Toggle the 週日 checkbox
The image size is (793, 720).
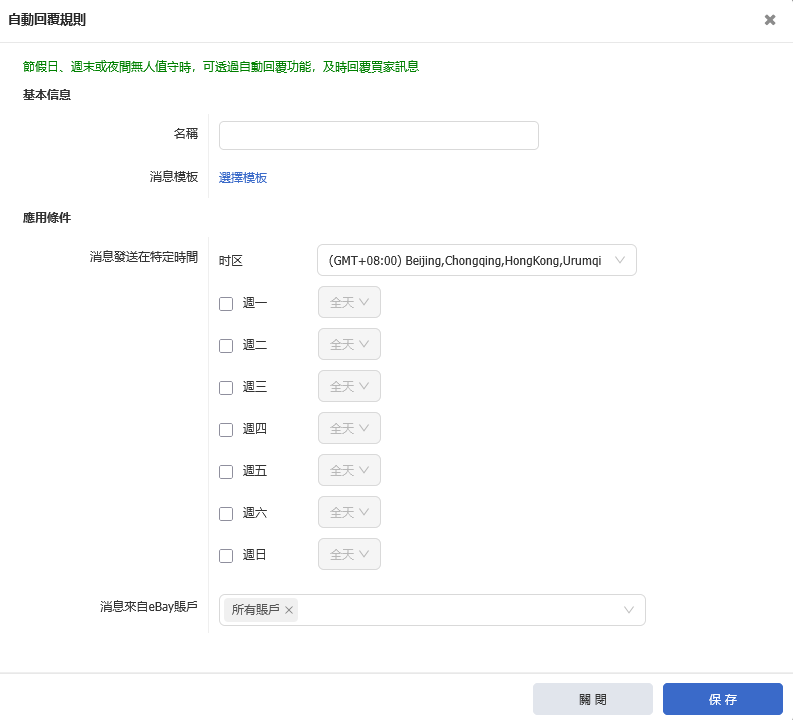pos(226,556)
